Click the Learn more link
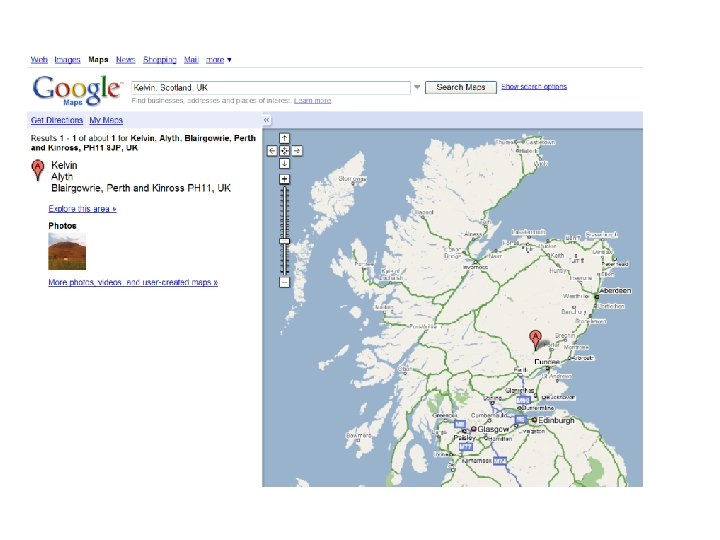This screenshot has height=540, width=720. pos(312,101)
